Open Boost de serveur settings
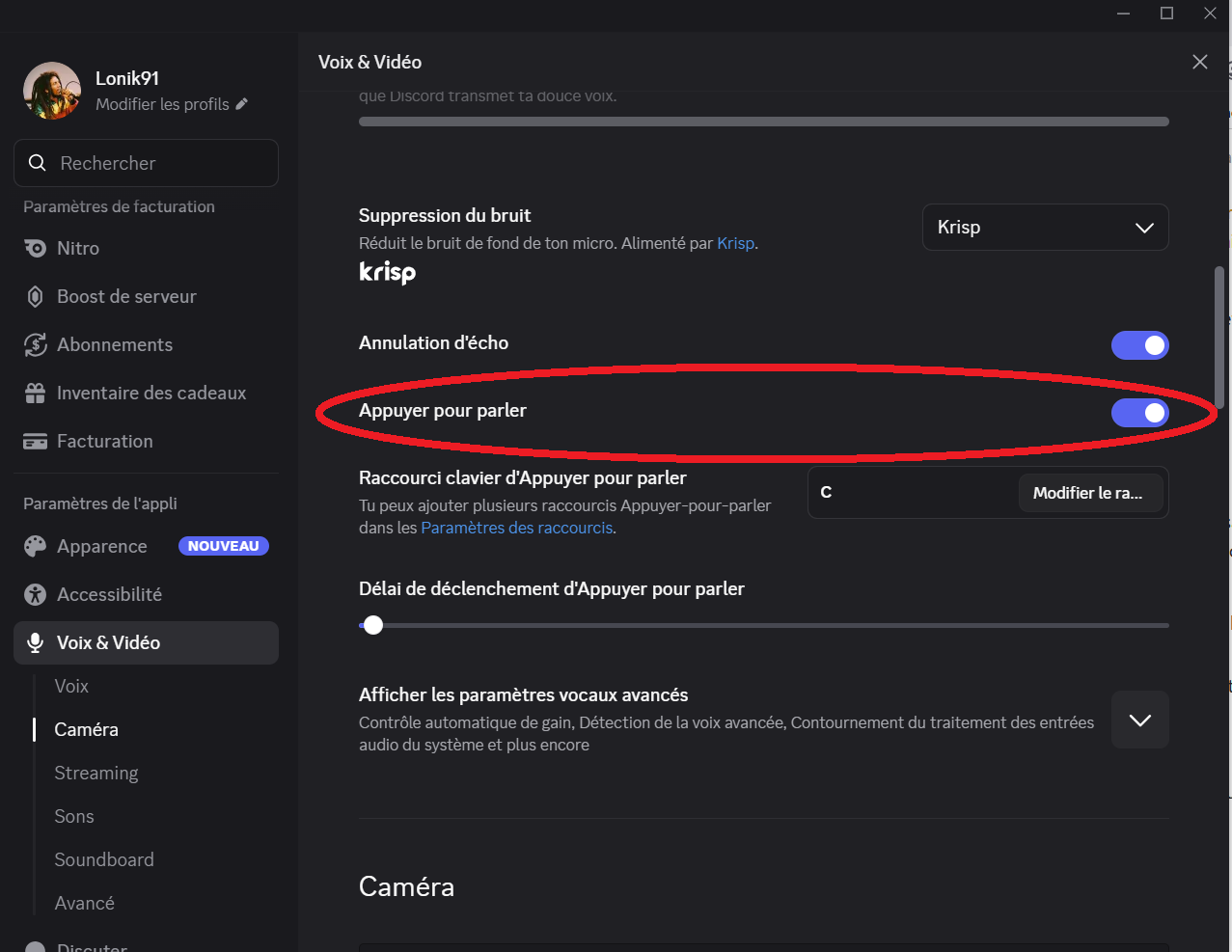Image resolution: width=1232 pixels, height=952 pixels. pos(146,296)
